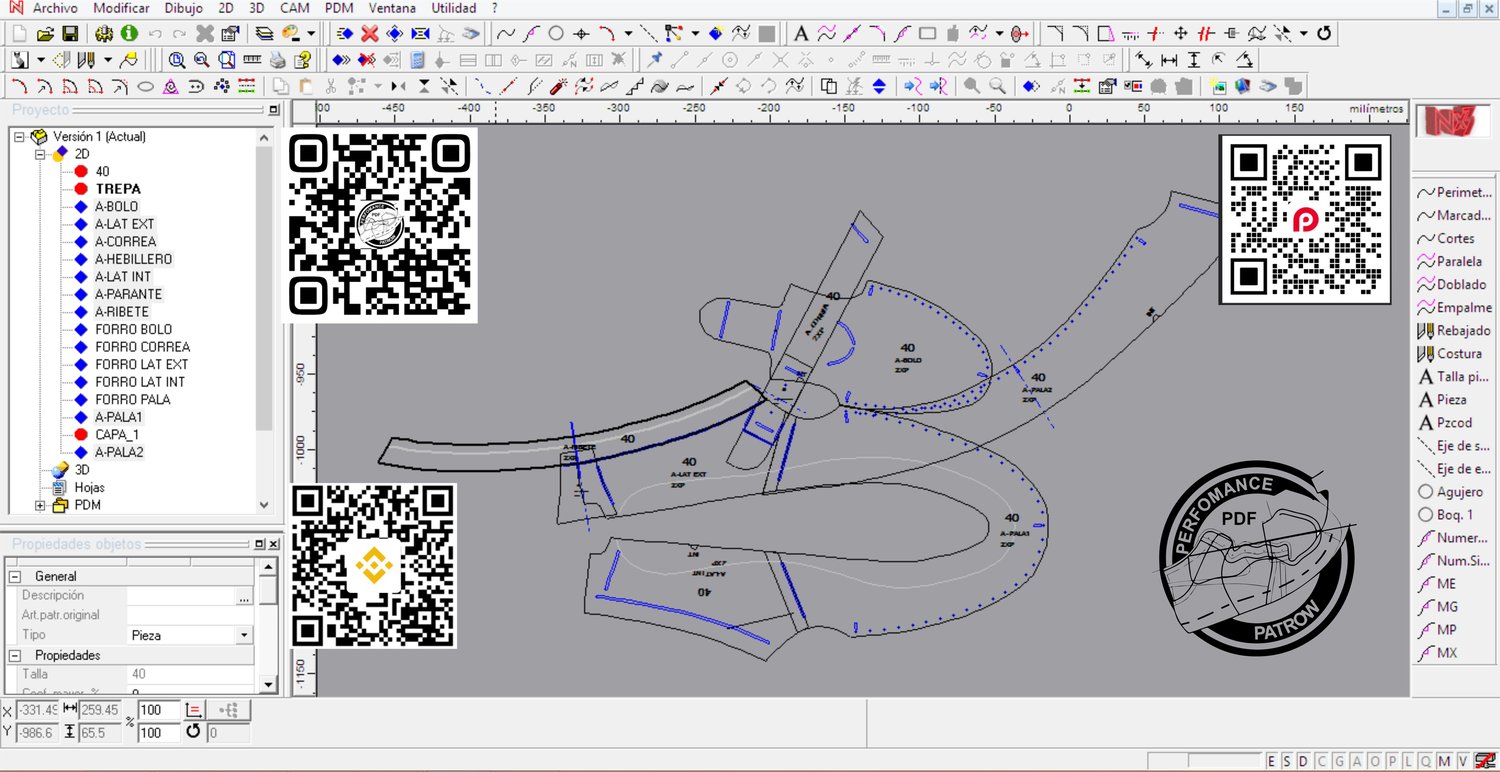The height and width of the screenshot is (772, 1500).
Task: Click the red X delete piece icon
Action: click(x=370, y=34)
